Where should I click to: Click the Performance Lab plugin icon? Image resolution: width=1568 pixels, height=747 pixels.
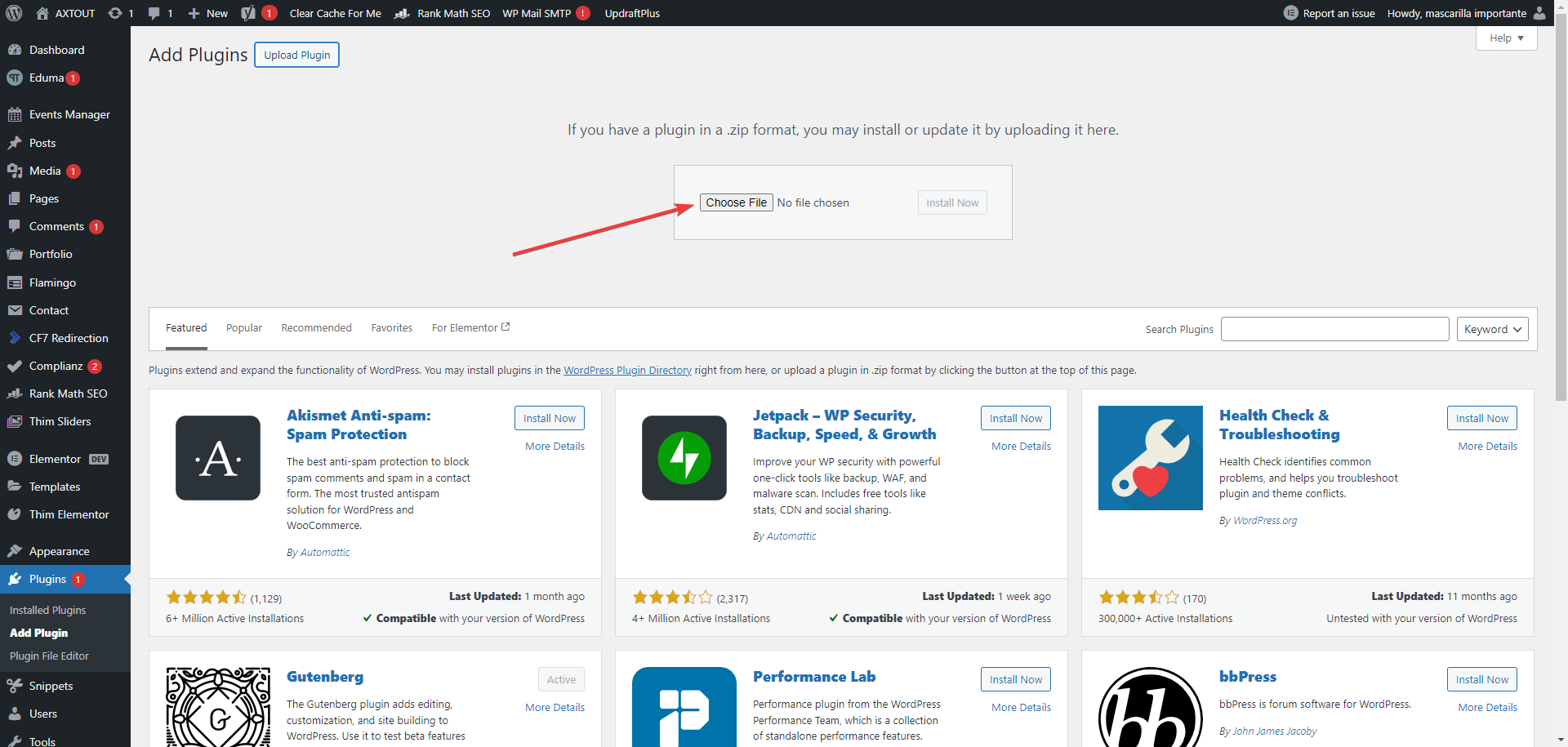pos(684,707)
